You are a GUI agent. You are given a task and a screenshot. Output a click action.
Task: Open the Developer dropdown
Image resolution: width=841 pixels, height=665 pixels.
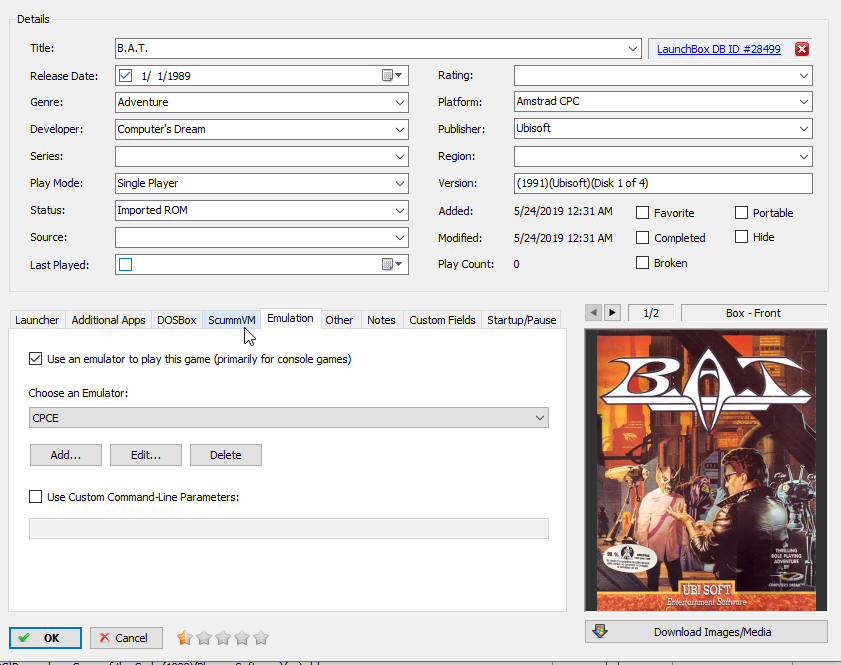pyautogui.click(x=400, y=129)
